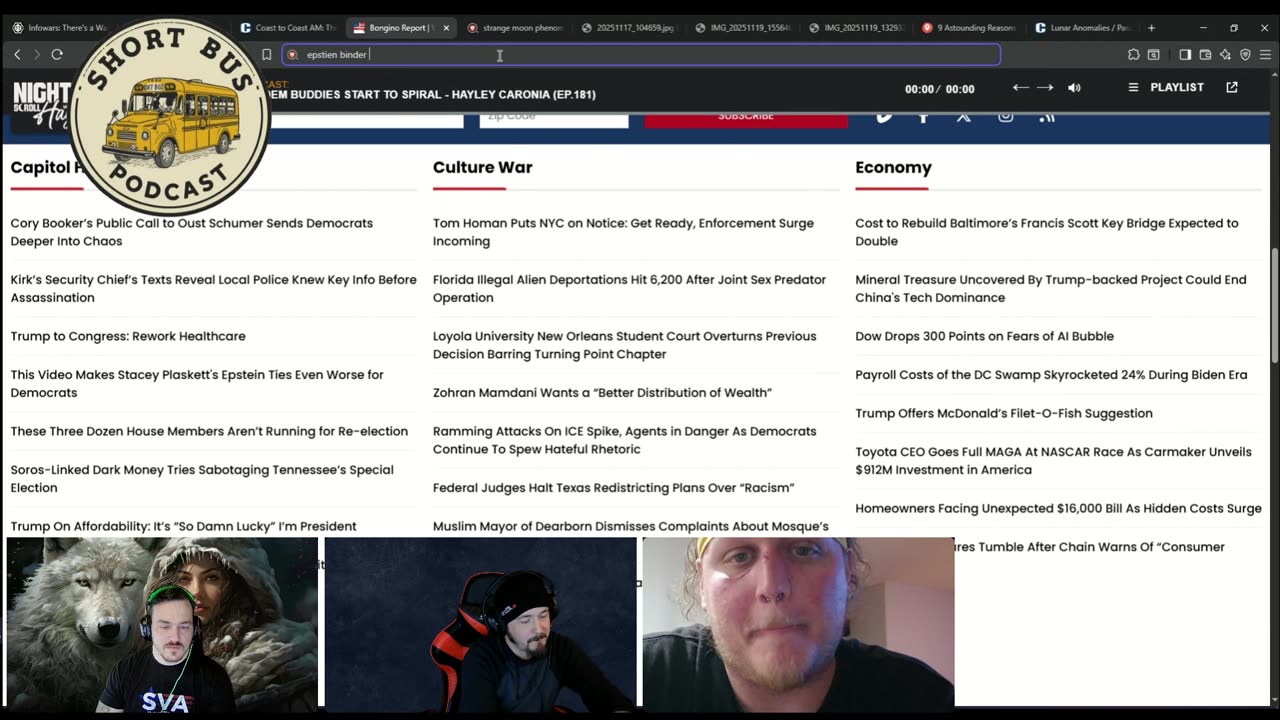Click the search-tabs icon beside extensions
This screenshot has height=720, width=1280.
tap(1153, 55)
